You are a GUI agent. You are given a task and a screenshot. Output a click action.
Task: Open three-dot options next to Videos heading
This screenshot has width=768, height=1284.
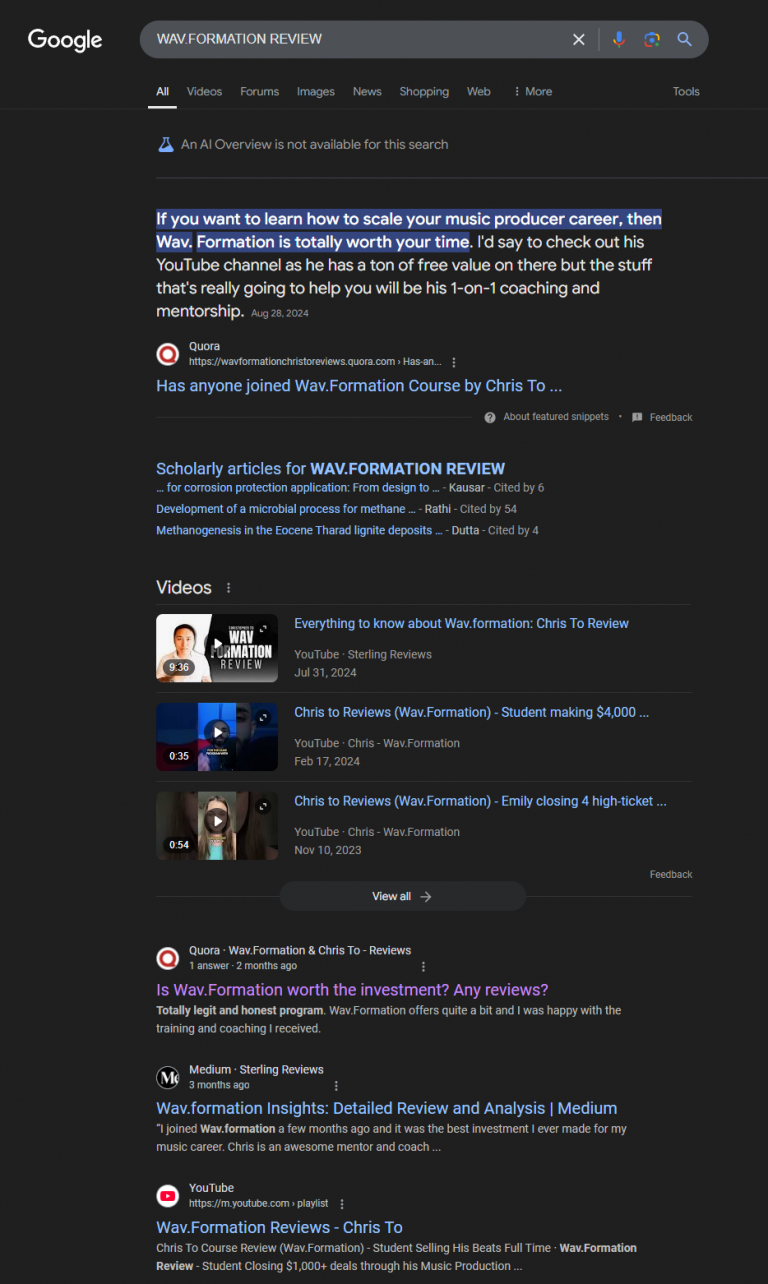pyautogui.click(x=228, y=588)
